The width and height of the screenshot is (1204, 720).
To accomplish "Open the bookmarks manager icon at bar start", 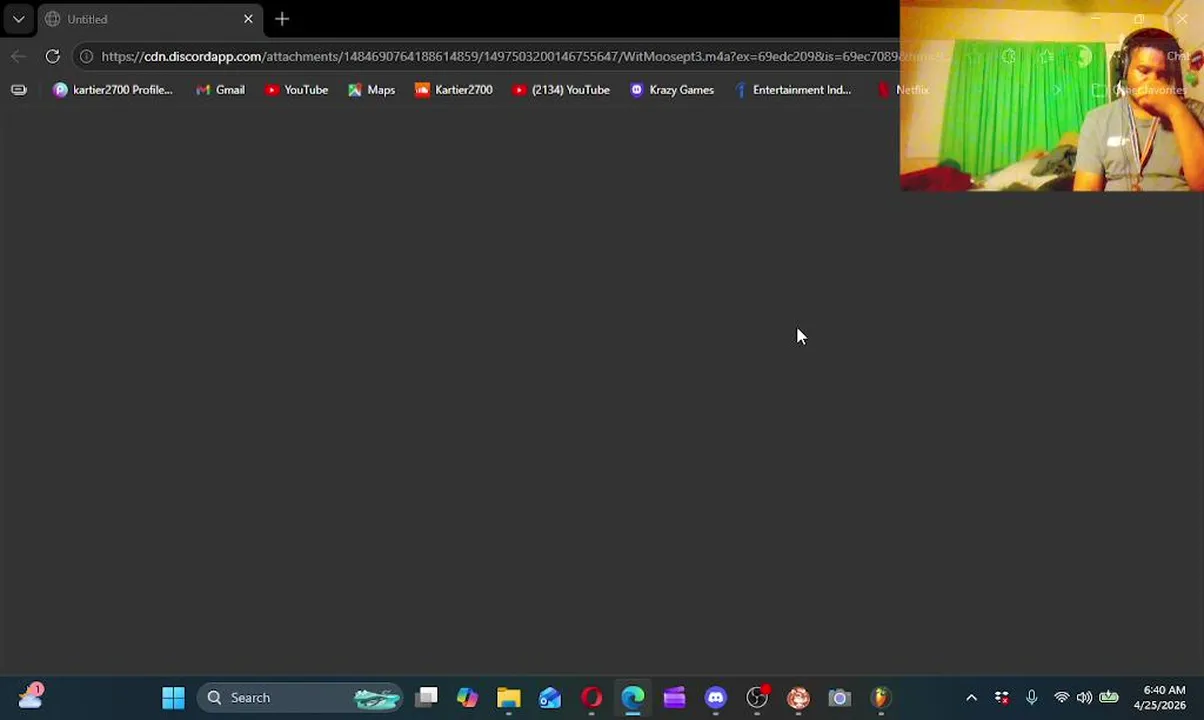I will click(19, 90).
